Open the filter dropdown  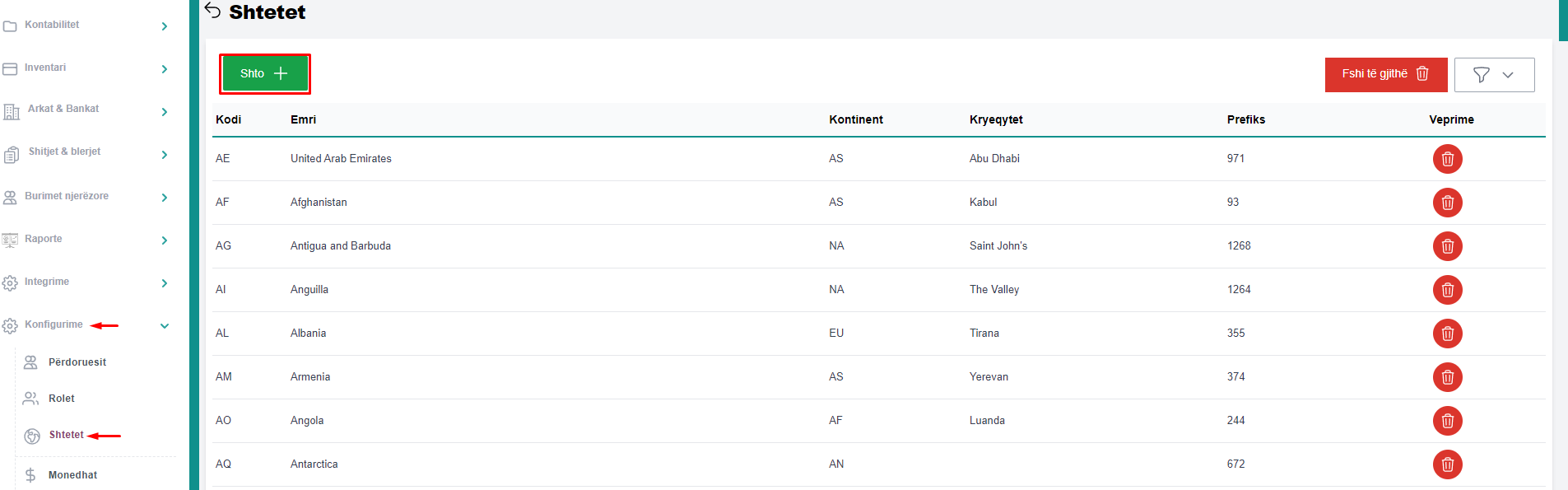click(1493, 75)
